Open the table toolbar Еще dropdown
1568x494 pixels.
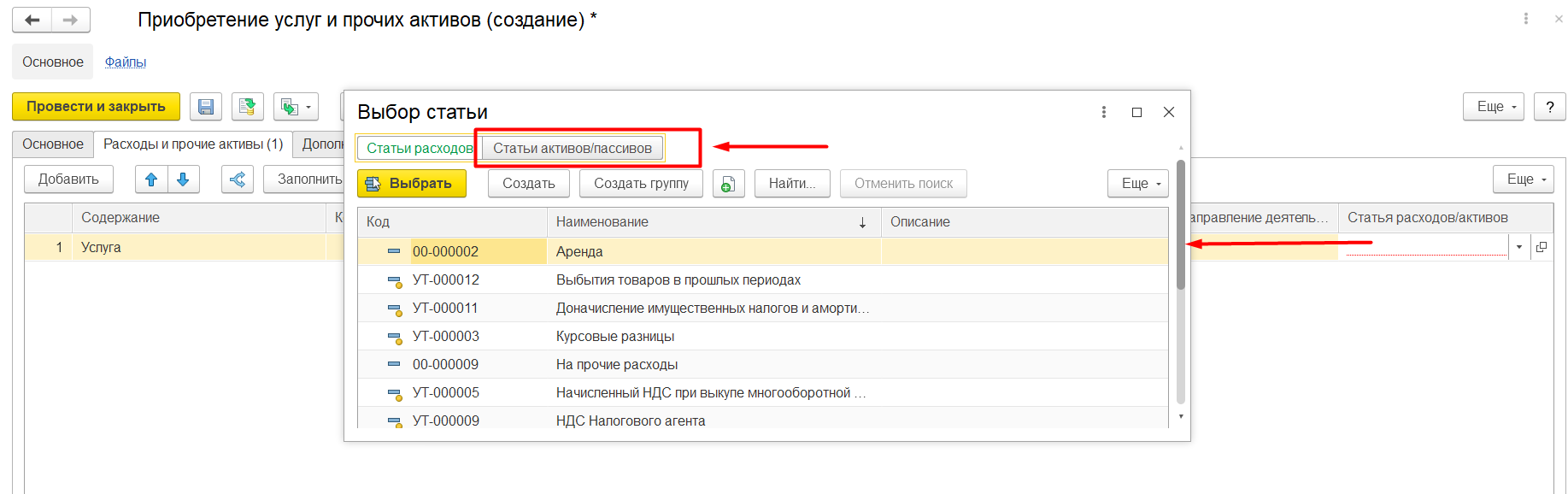[1524, 179]
